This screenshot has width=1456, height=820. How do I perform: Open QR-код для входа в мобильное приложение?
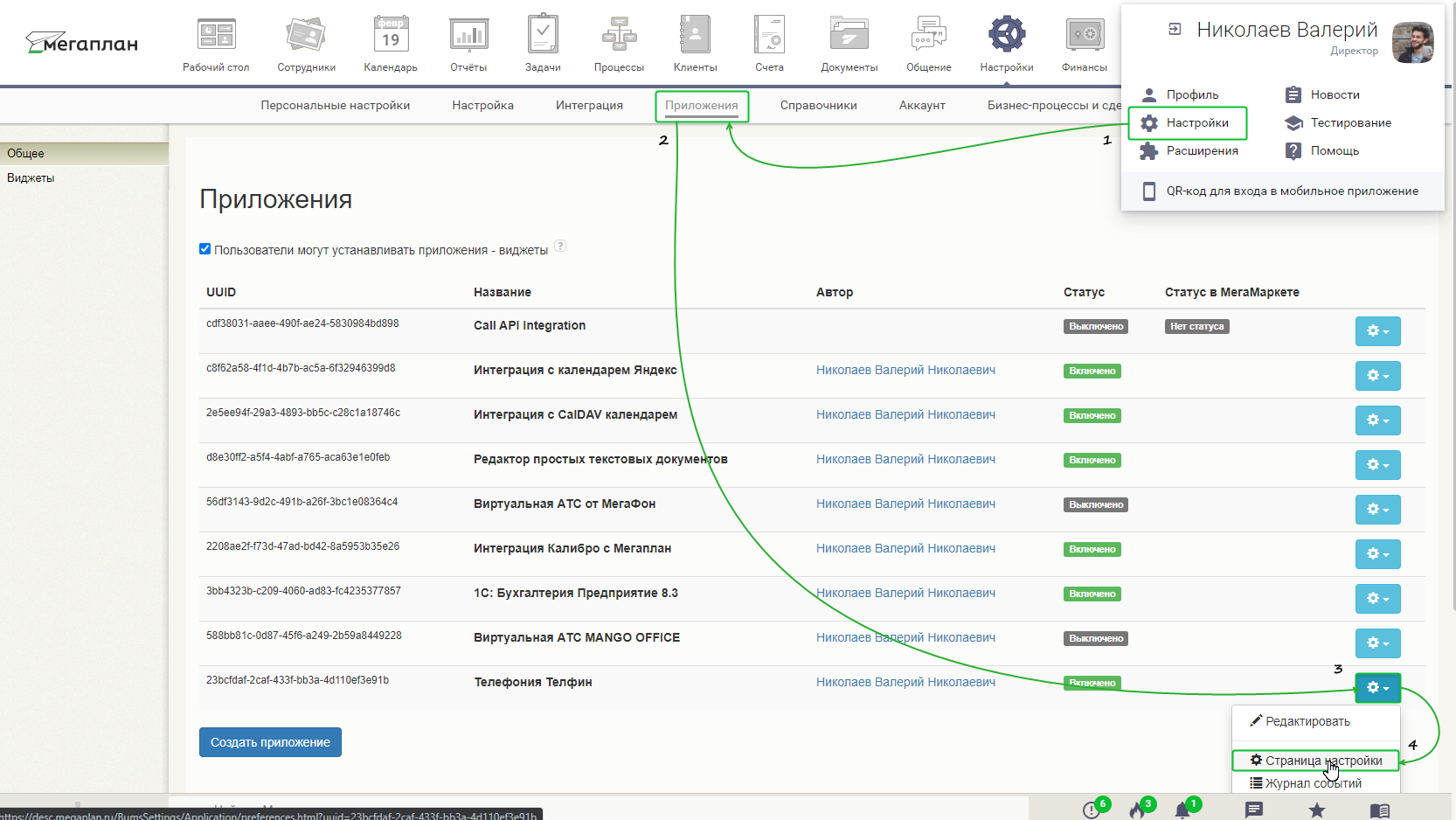click(1281, 191)
